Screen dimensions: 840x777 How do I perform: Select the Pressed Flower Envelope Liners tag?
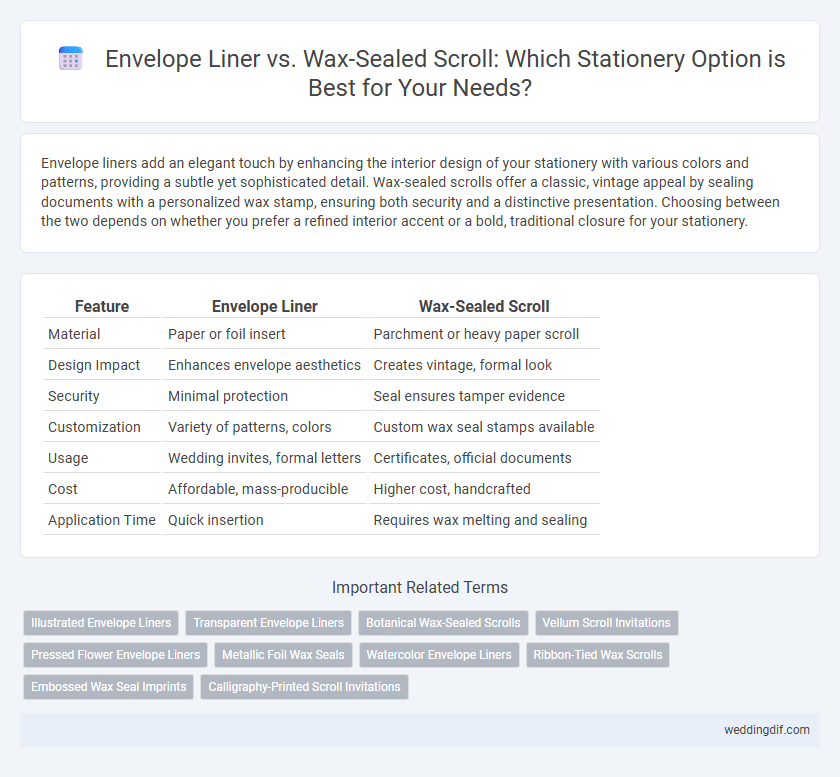point(115,655)
